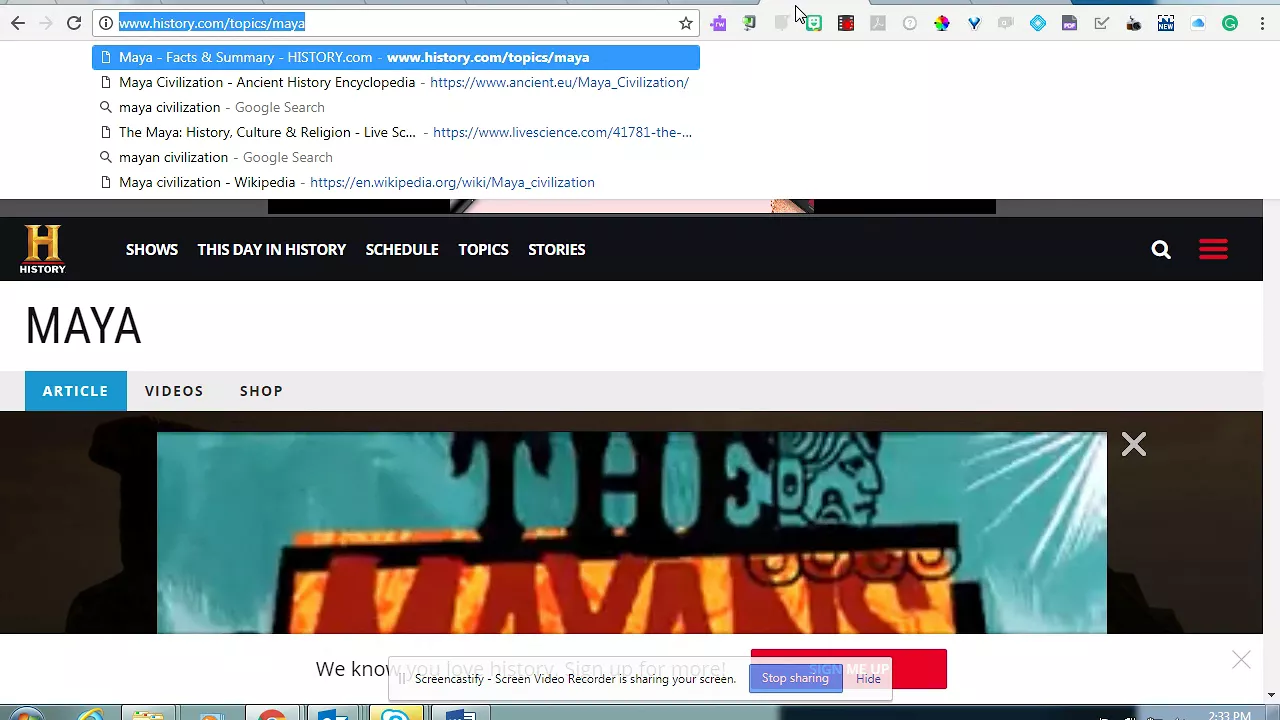Open the red film strip extension
This screenshot has height=720, width=1280.
(x=846, y=23)
